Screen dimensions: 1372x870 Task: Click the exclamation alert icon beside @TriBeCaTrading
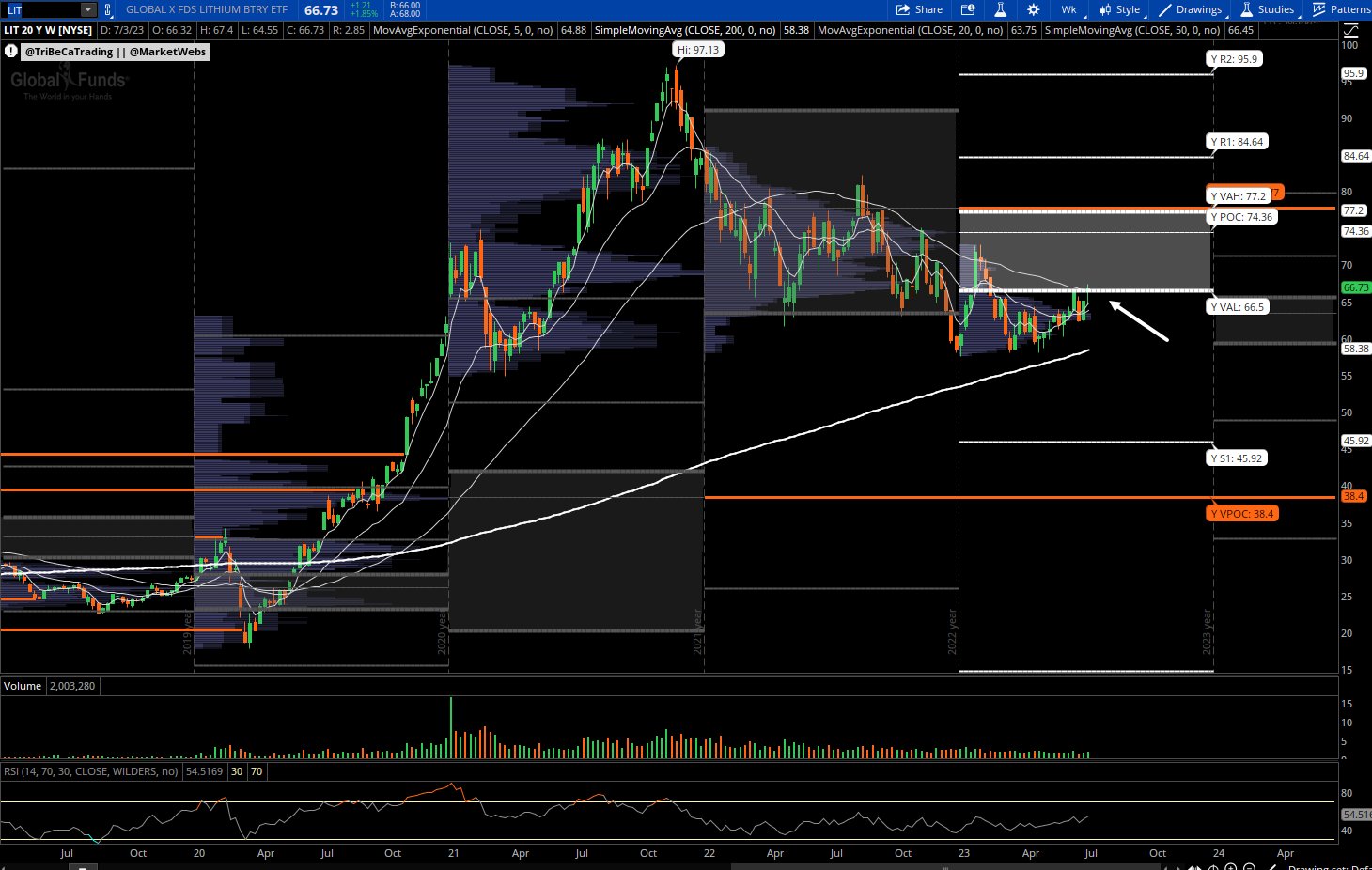click(11, 52)
